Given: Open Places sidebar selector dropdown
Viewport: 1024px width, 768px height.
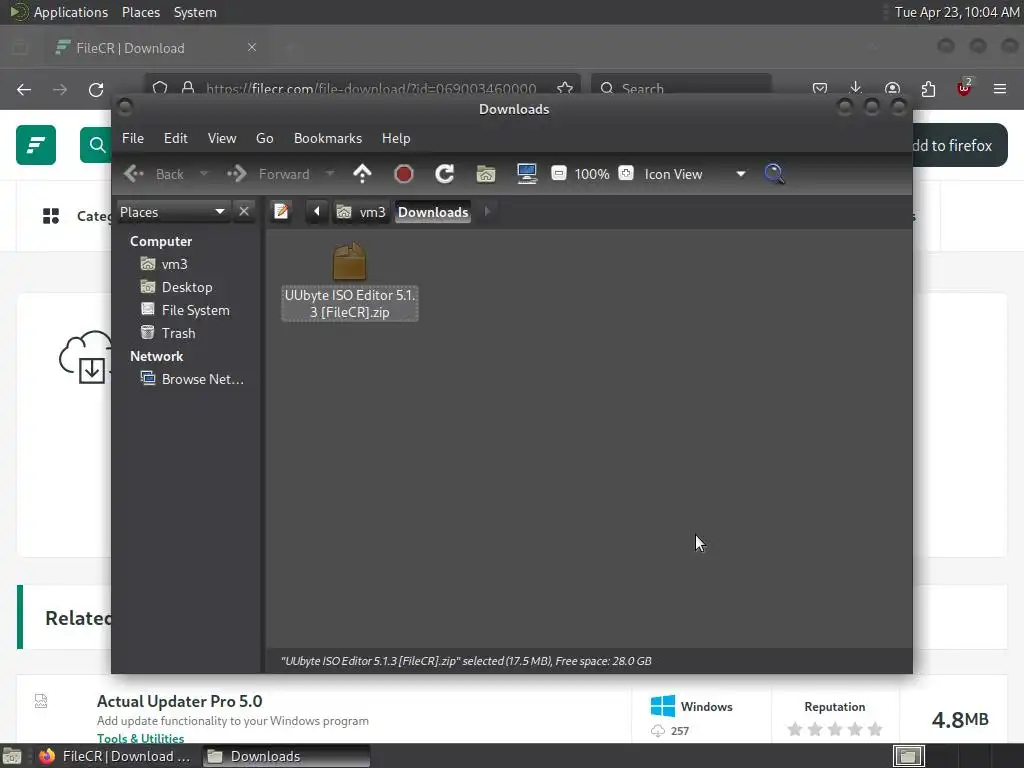Looking at the screenshot, I should pyautogui.click(x=173, y=212).
